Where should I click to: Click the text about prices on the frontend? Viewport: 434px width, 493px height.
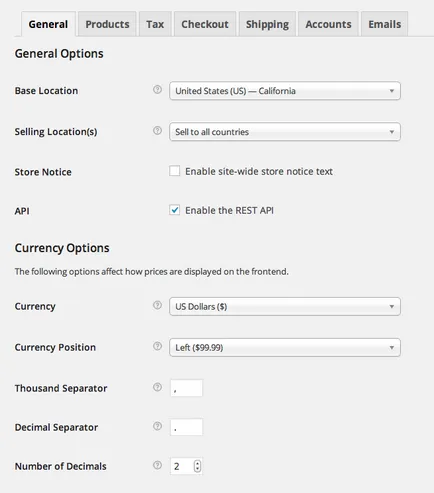point(152,272)
